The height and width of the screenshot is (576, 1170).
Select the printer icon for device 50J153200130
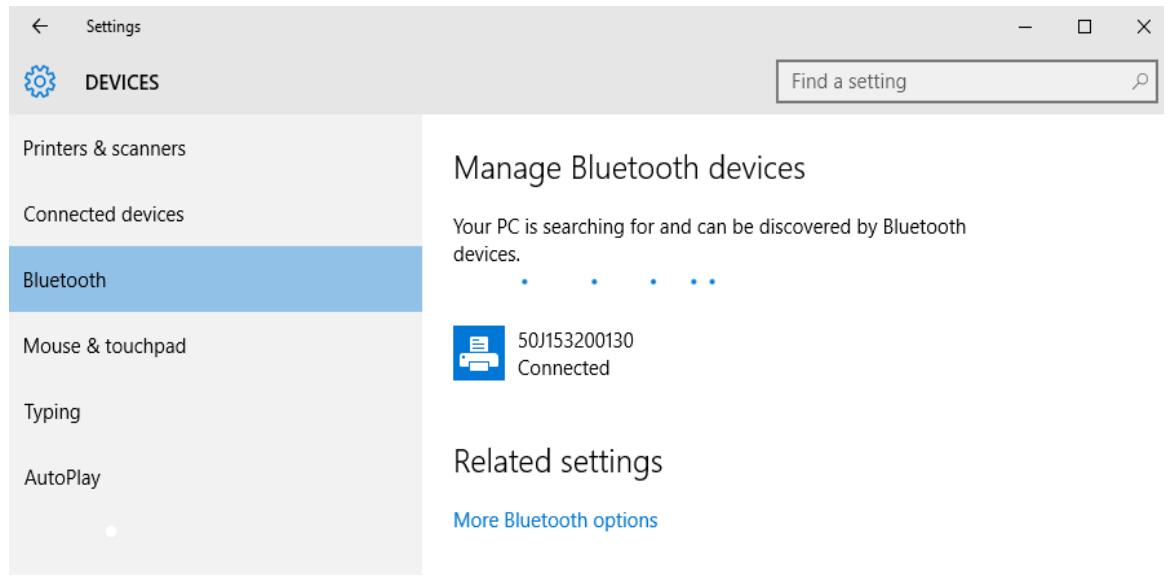(x=479, y=353)
